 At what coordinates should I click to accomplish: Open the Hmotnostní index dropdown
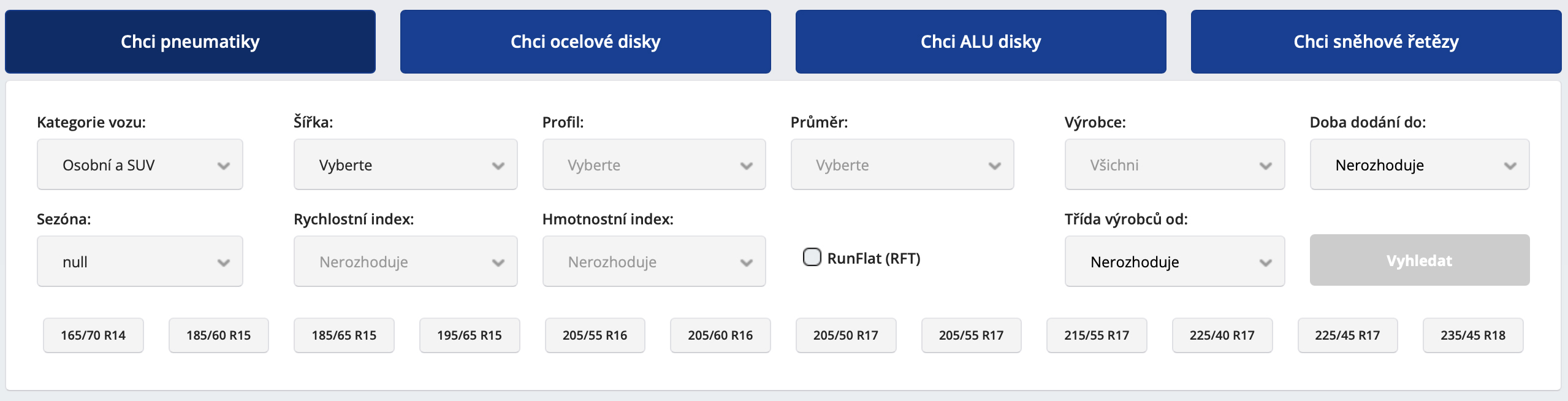[x=653, y=262]
